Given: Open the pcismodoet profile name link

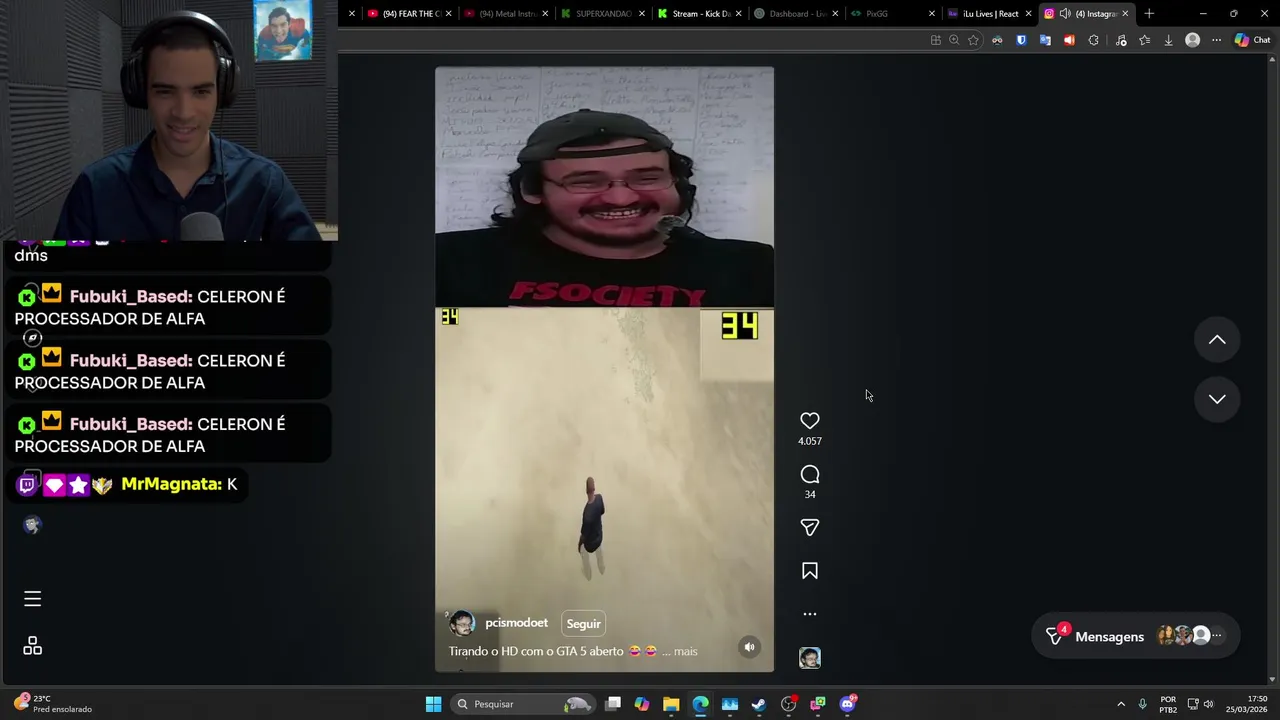Looking at the screenshot, I should coord(516,623).
